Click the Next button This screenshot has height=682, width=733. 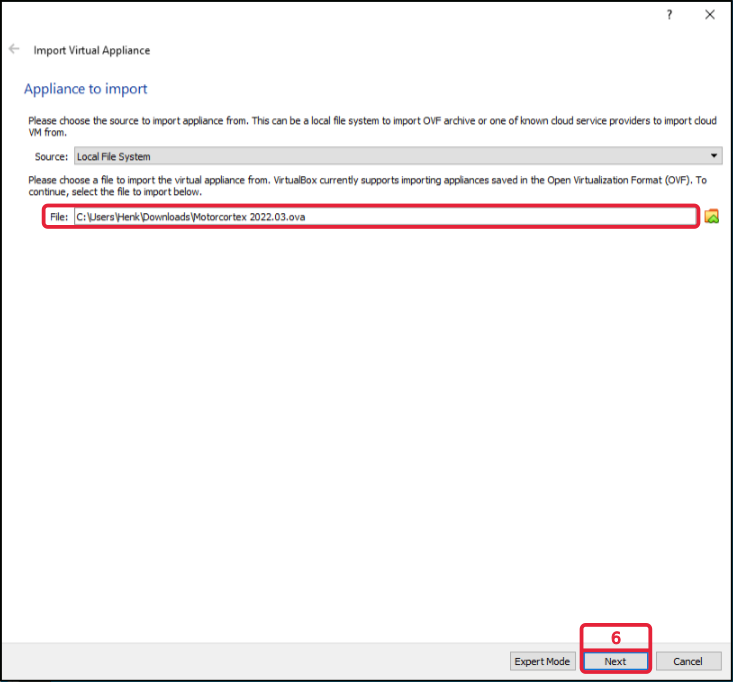615,661
